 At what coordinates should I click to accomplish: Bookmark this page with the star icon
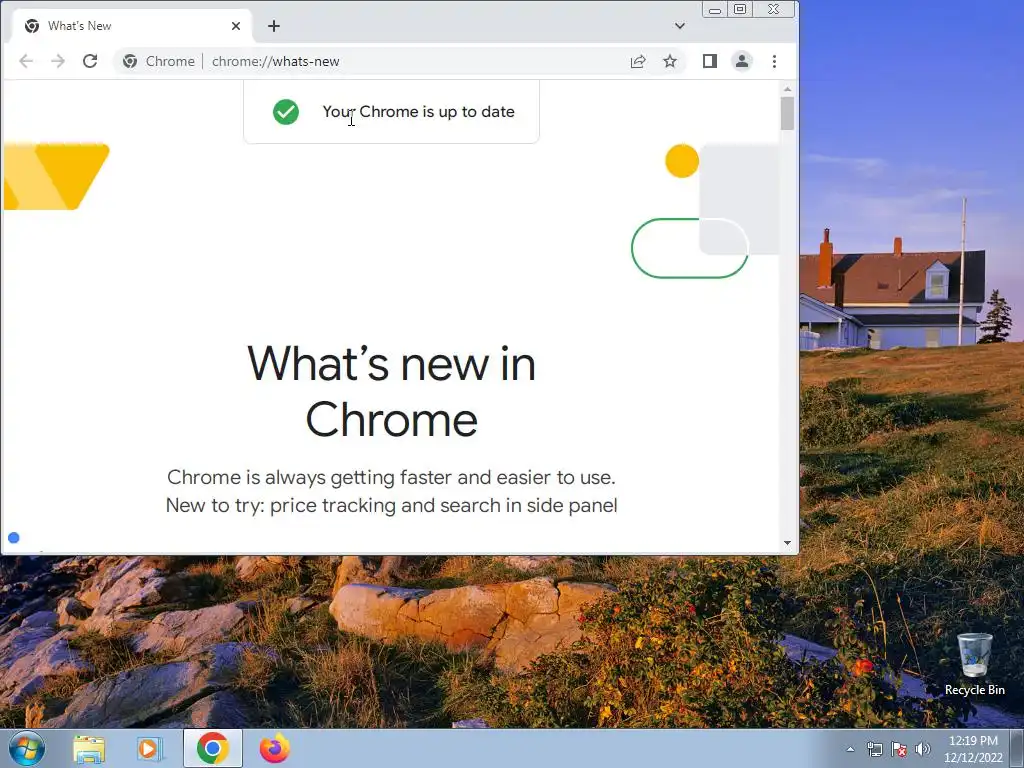click(670, 61)
